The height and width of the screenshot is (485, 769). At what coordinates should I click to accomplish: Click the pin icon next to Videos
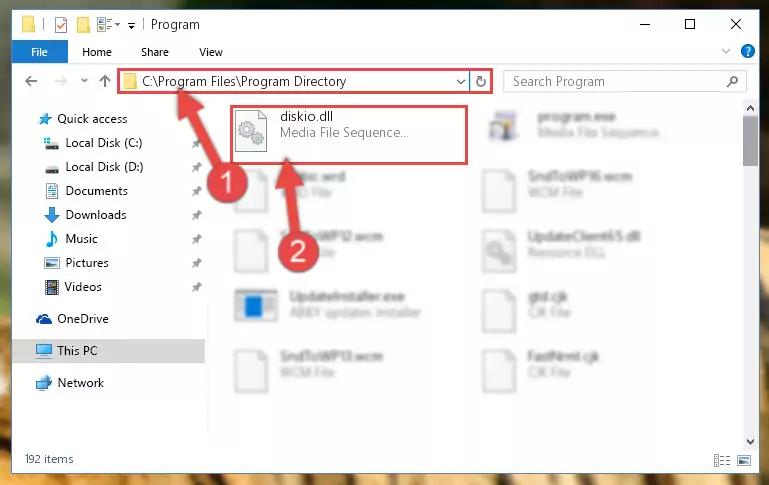(x=197, y=287)
